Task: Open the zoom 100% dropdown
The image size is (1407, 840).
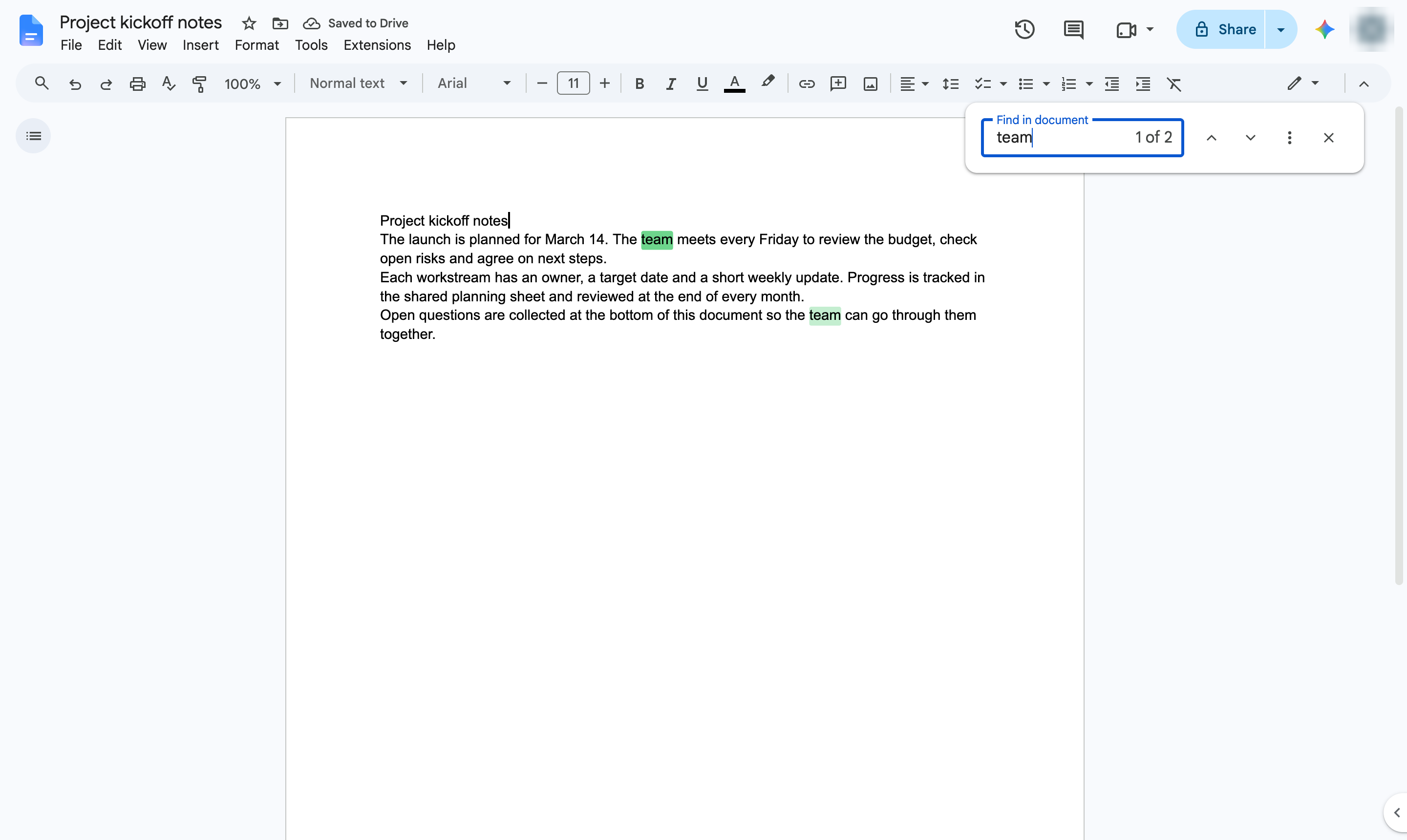Action: pyautogui.click(x=253, y=84)
